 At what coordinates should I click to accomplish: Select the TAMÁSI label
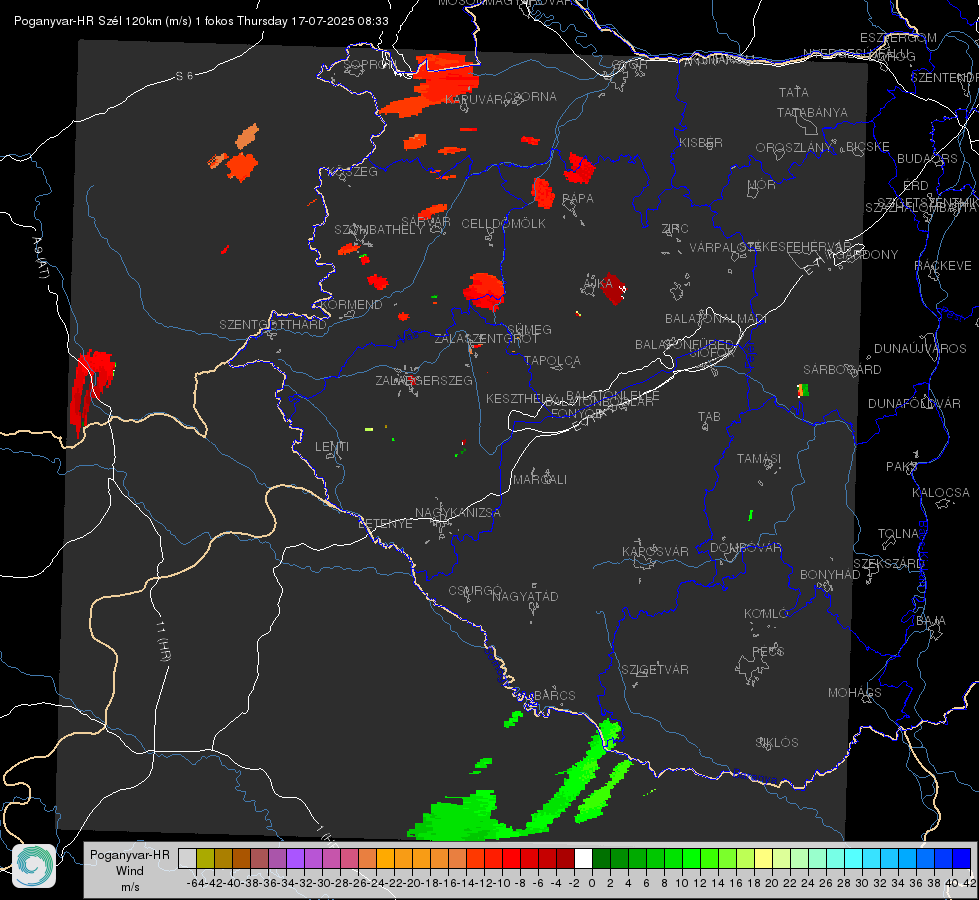tap(759, 458)
